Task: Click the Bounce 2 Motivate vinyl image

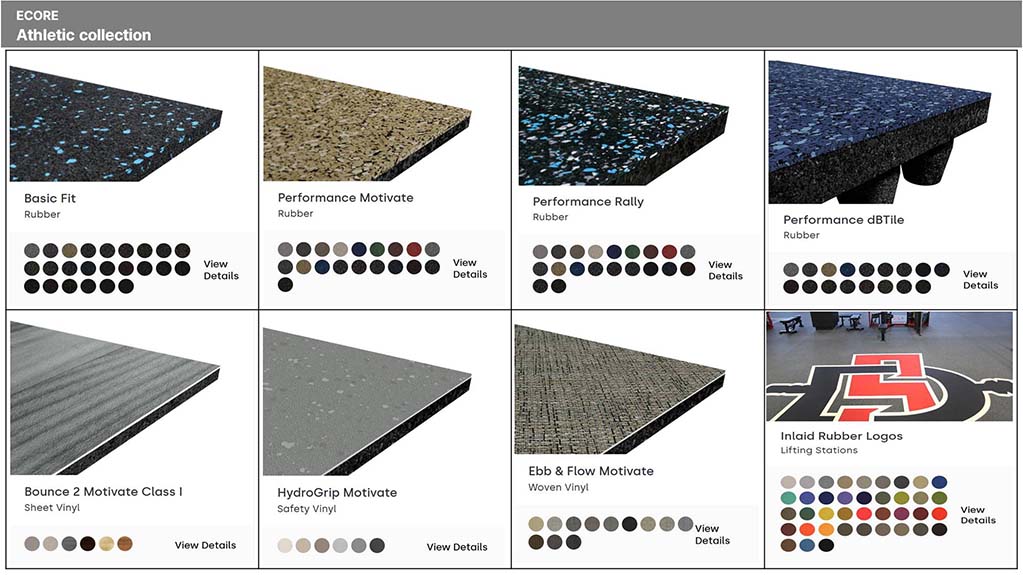Action: pyautogui.click(x=115, y=397)
